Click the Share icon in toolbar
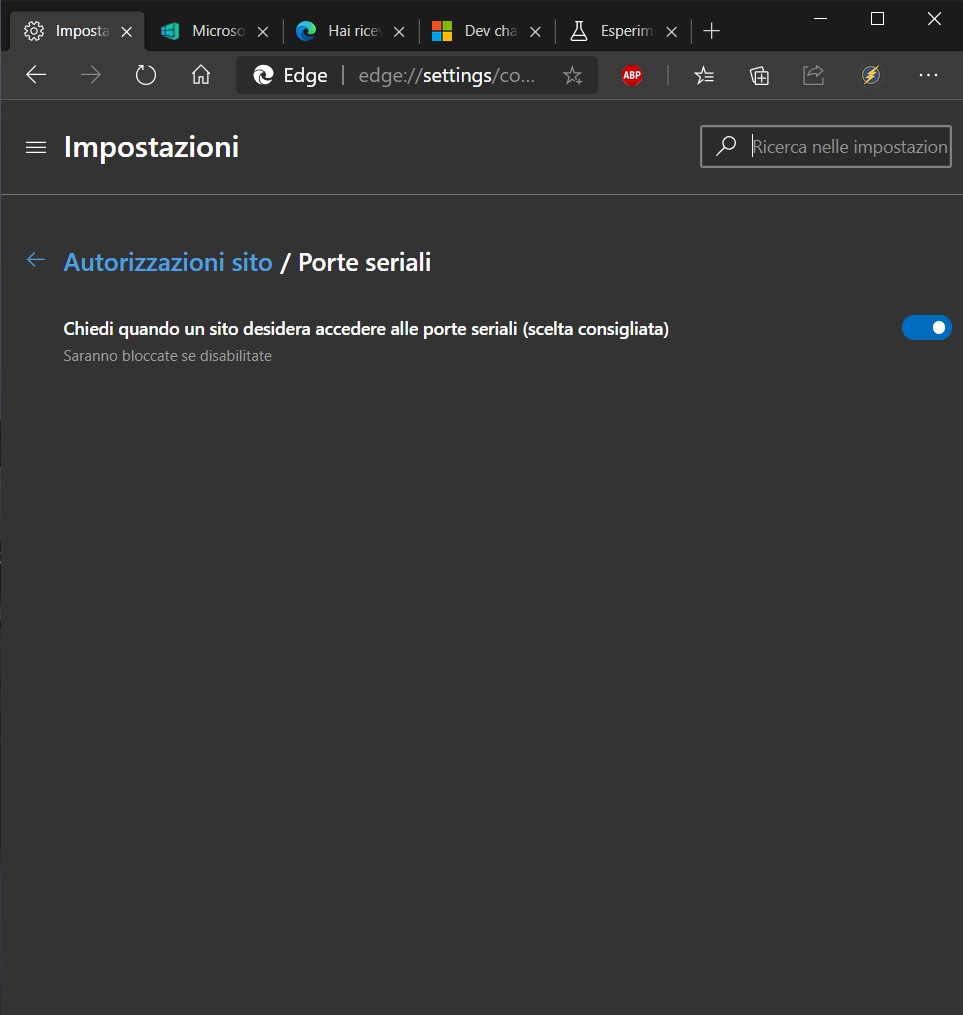Screen dimensions: 963x1015 (814, 75)
